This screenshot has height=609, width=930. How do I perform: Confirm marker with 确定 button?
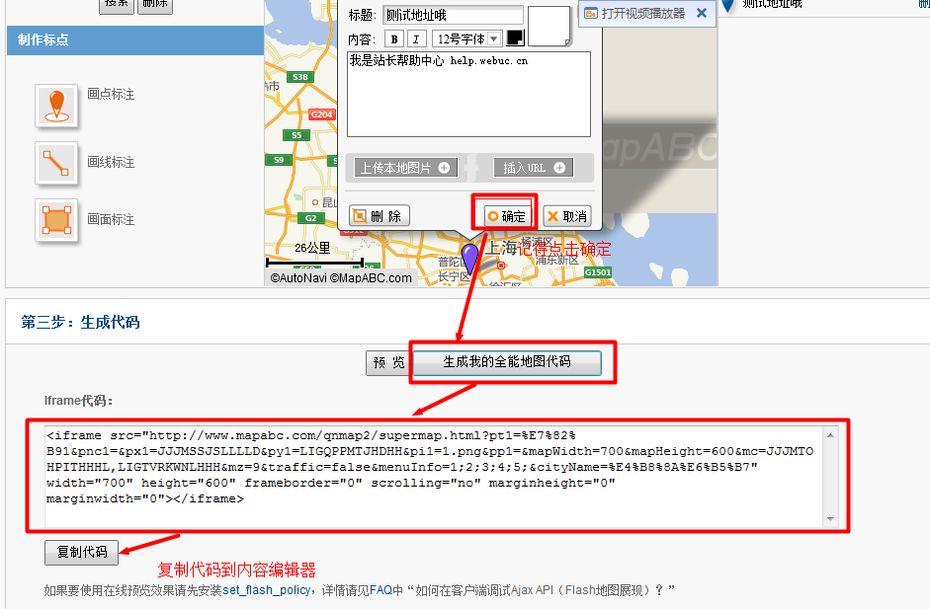coord(506,216)
